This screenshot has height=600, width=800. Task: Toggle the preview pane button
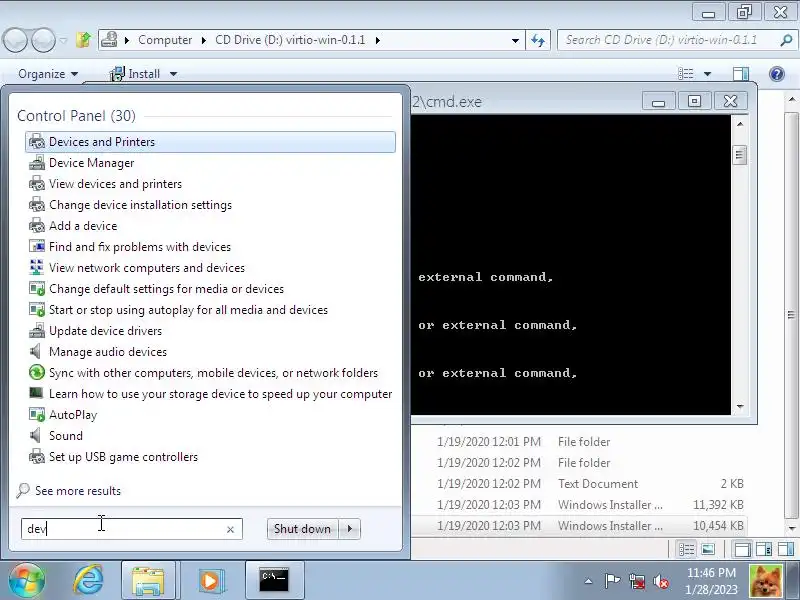click(x=740, y=74)
